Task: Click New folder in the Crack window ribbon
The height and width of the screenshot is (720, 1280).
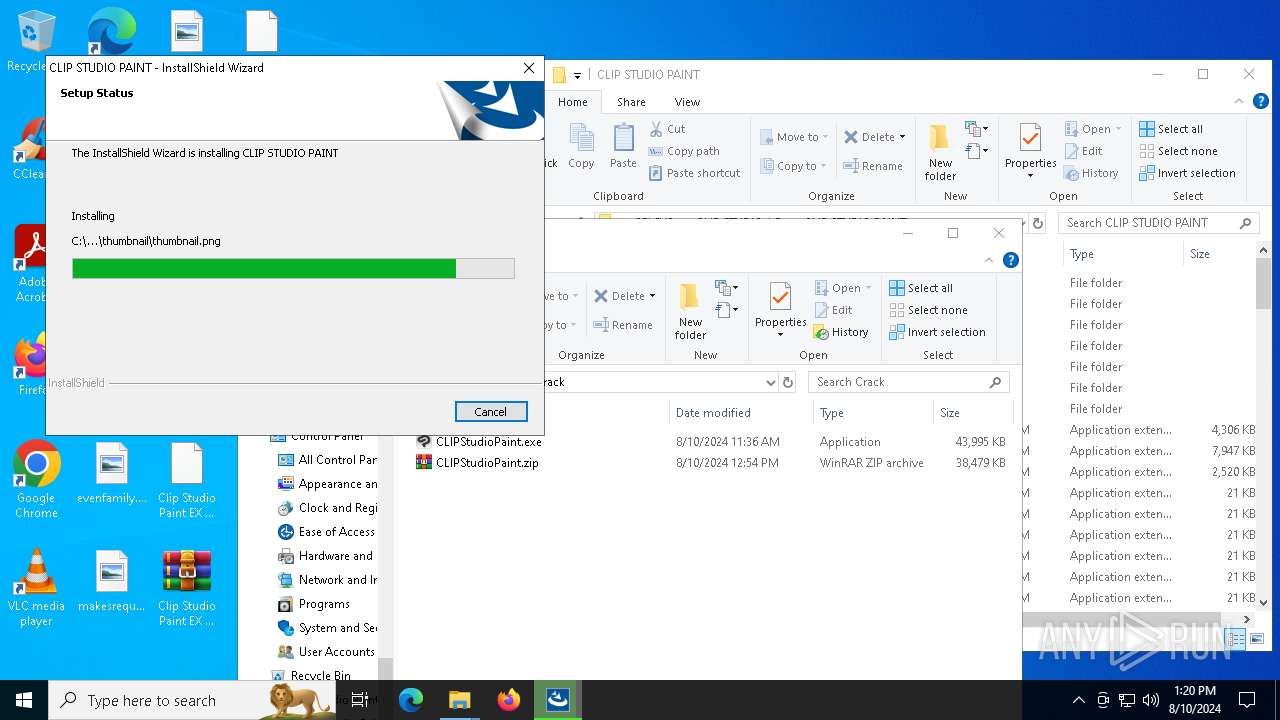Action: coord(690,311)
